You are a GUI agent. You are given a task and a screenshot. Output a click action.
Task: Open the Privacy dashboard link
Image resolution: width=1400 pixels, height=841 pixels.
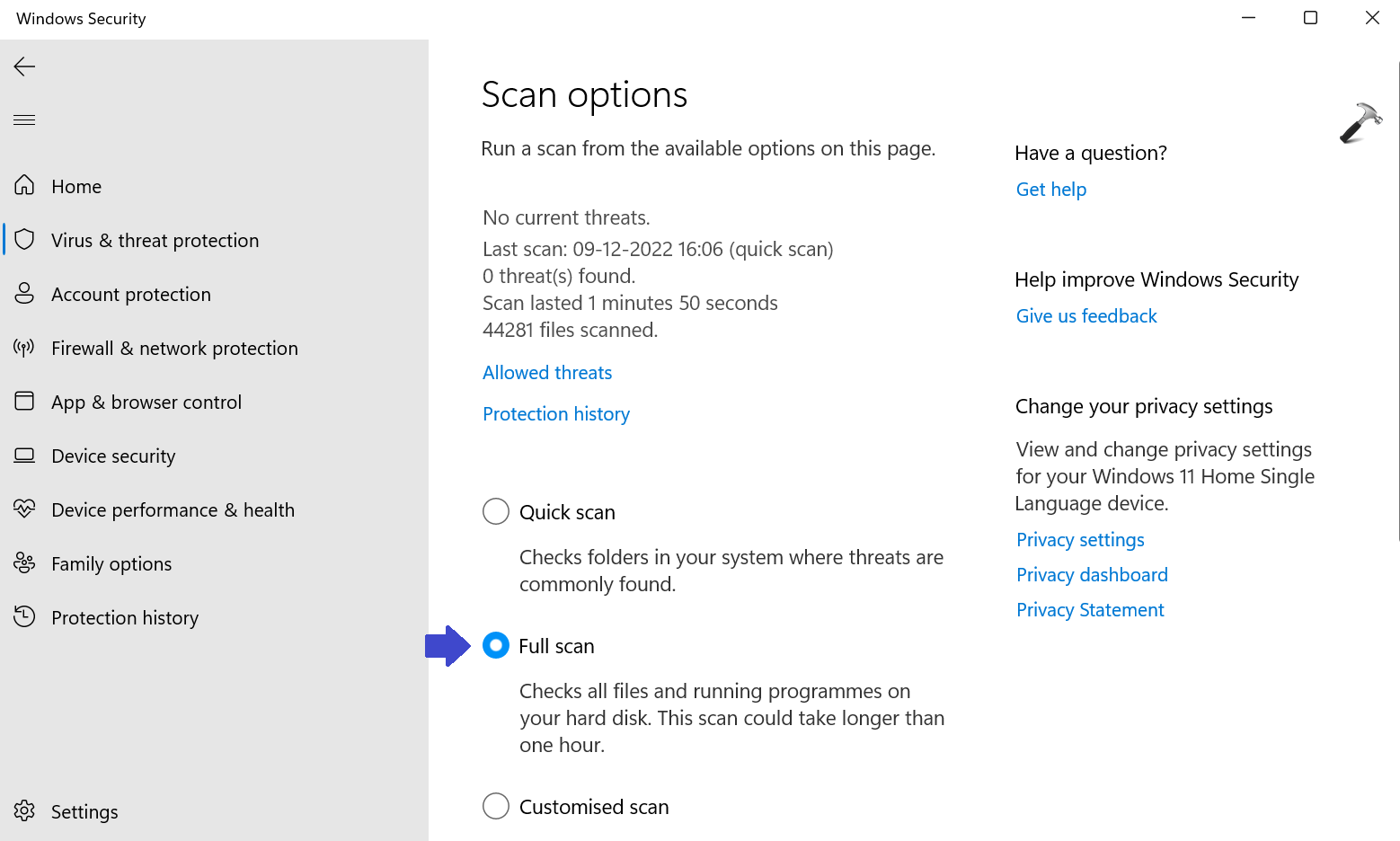click(x=1092, y=575)
